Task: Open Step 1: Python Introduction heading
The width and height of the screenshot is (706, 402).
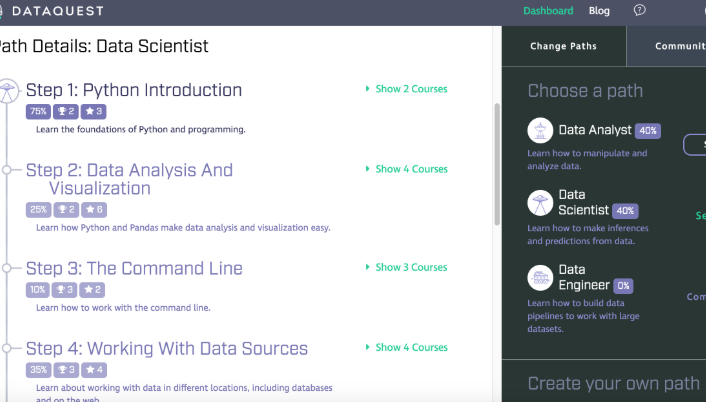Action: [134, 90]
